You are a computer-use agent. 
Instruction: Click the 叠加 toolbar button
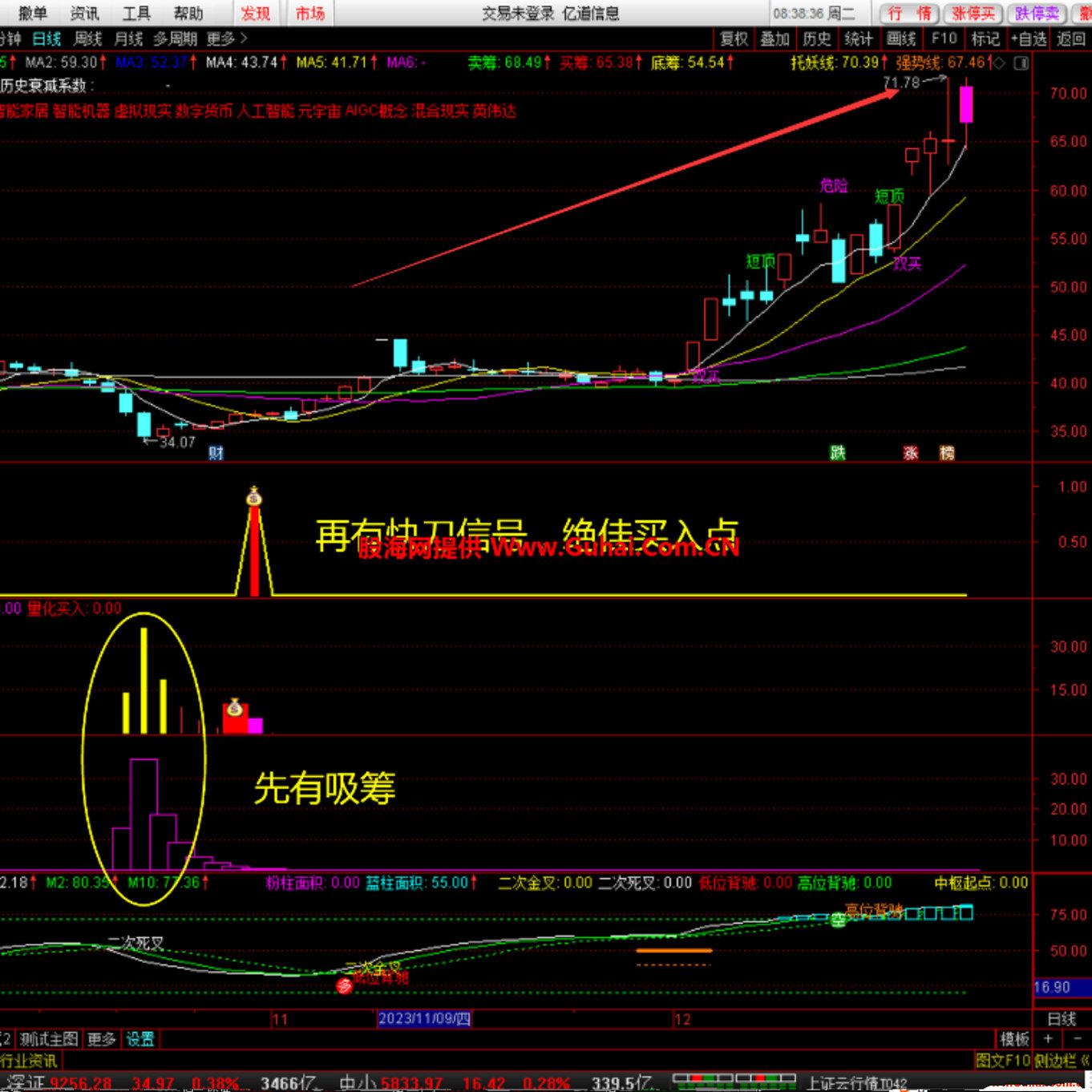click(775, 38)
